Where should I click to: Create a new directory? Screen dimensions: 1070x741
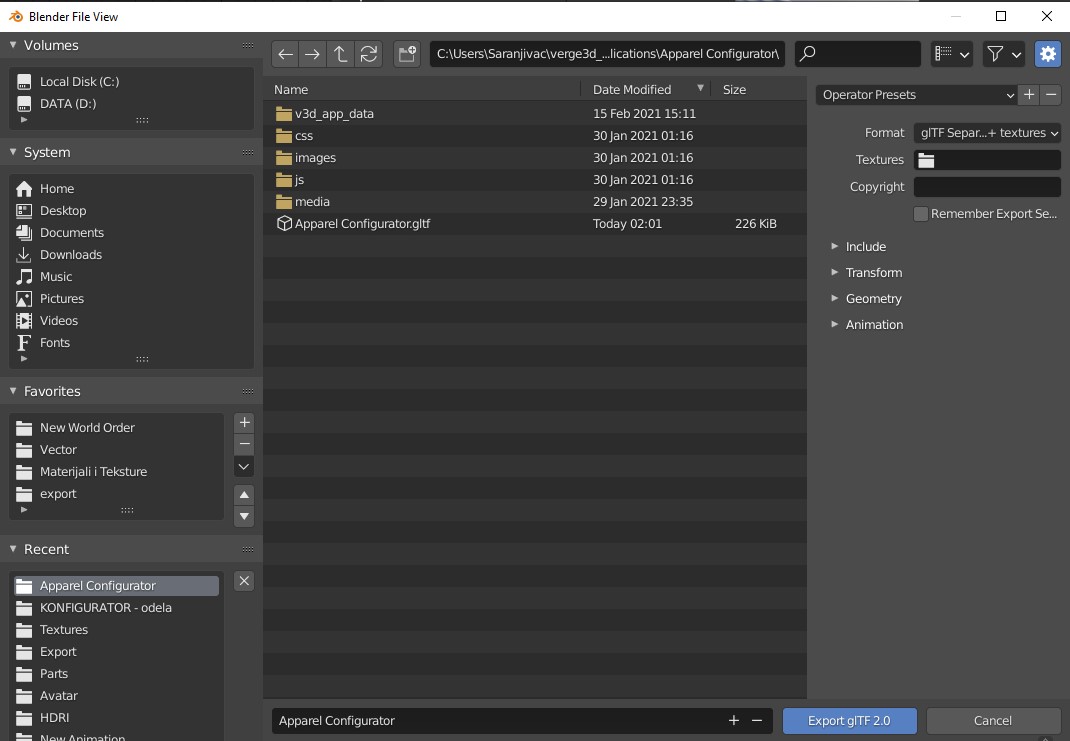(x=407, y=54)
